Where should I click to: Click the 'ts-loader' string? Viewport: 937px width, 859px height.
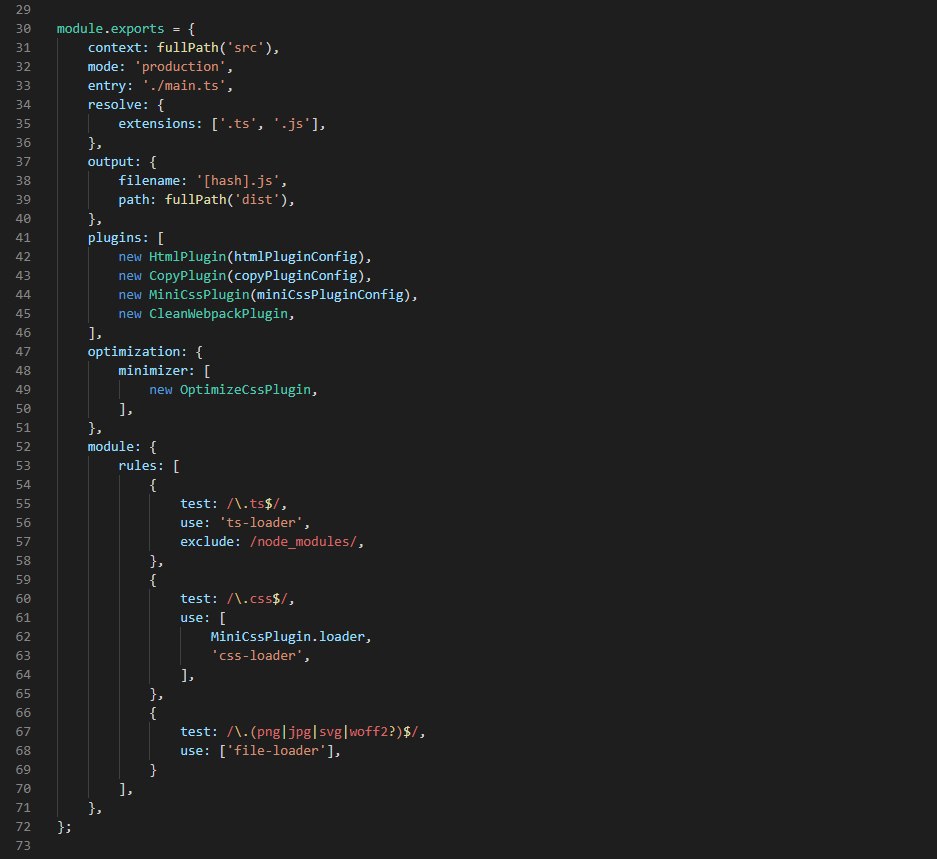point(261,522)
